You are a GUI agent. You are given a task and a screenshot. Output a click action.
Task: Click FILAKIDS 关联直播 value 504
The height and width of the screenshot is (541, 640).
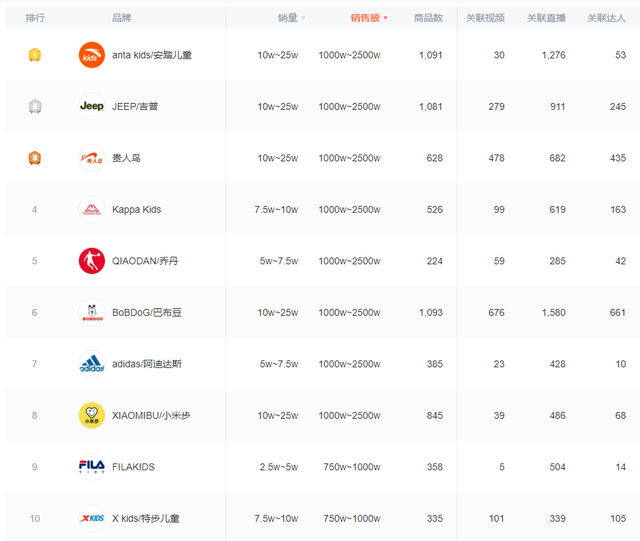pos(558,467)
